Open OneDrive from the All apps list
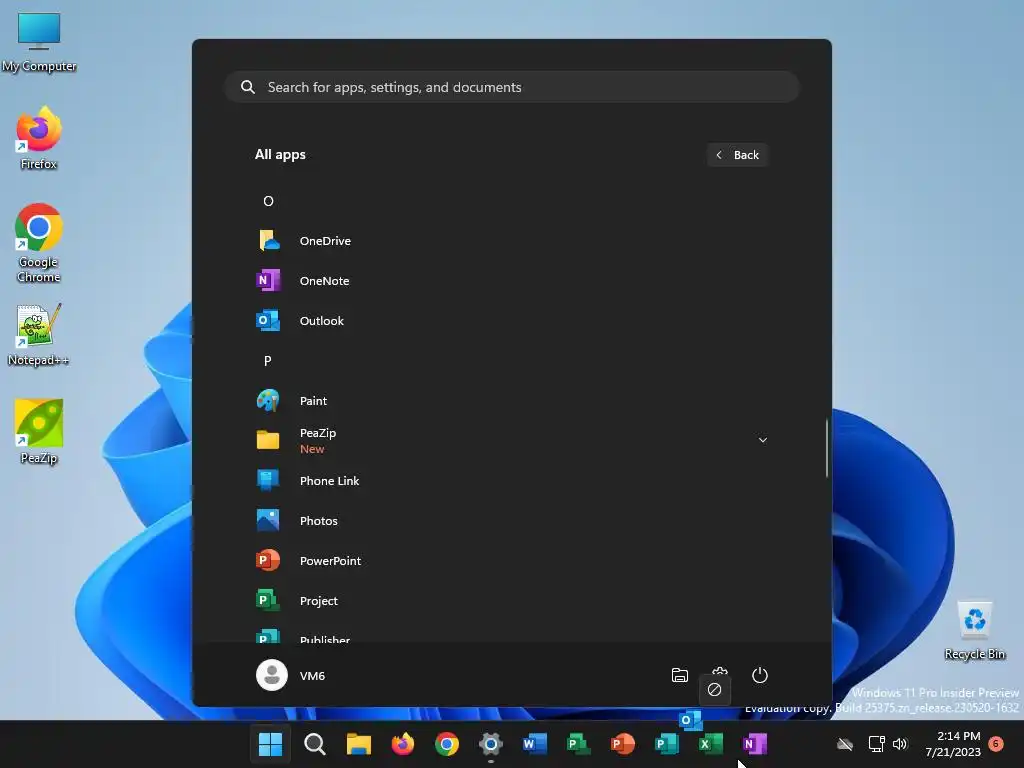Viewport: 1024px width, 768px height. (512, 241)
